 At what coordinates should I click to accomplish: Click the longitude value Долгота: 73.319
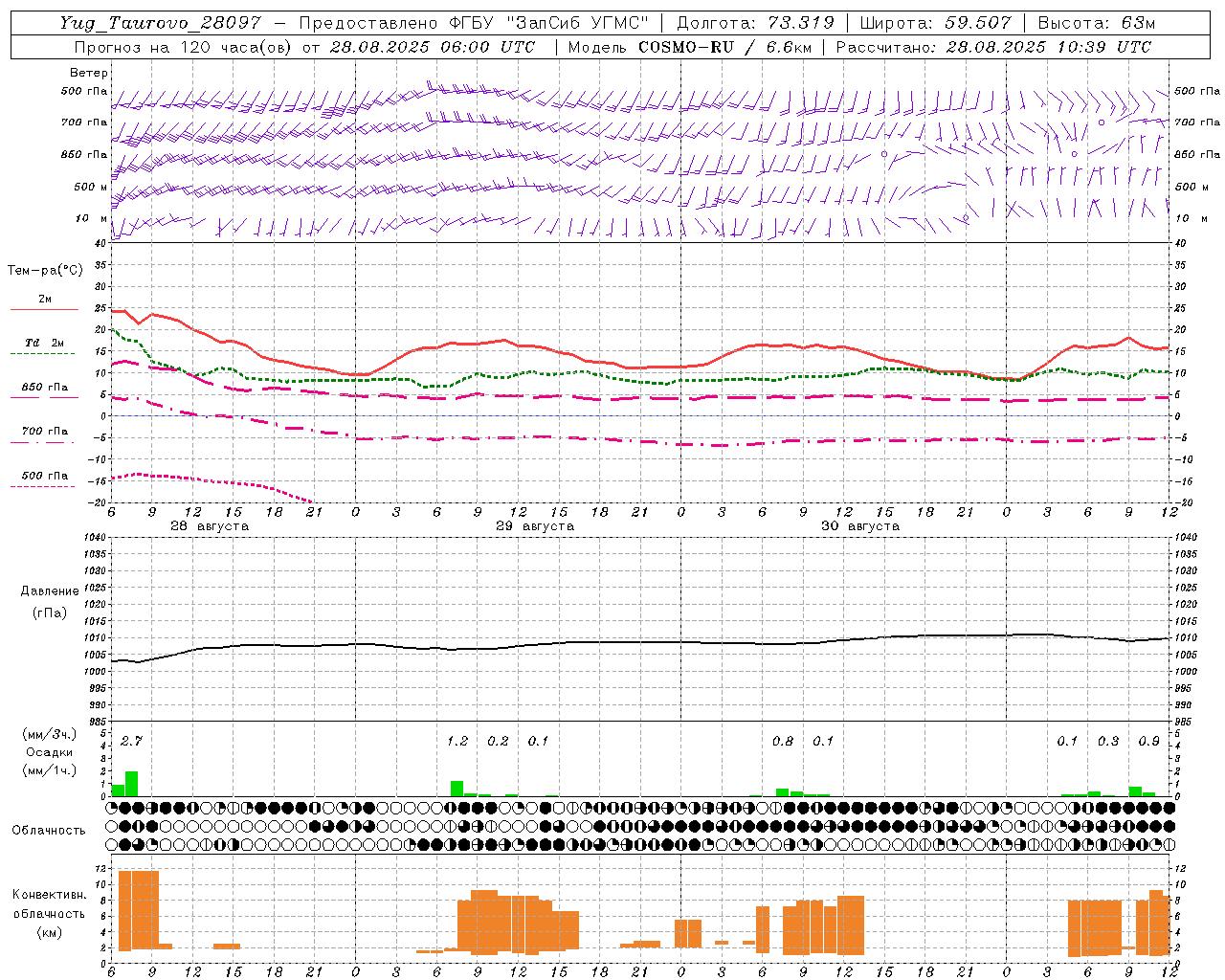755,23
